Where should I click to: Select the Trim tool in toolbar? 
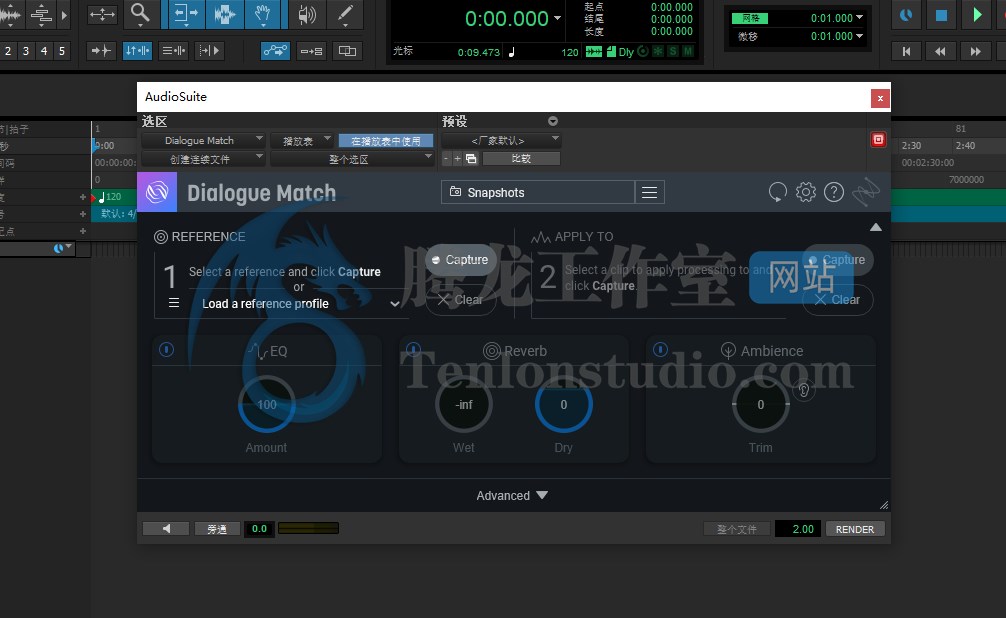(185, 13)
